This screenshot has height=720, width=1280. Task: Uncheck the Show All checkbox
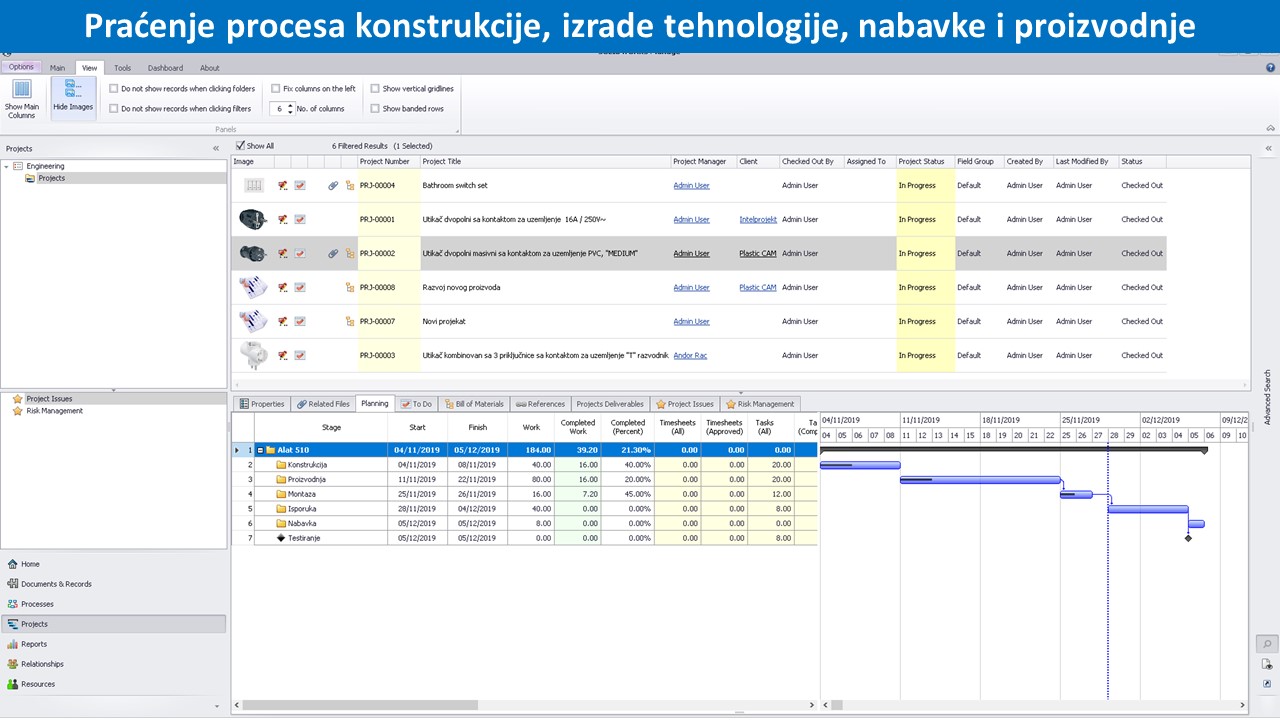240,146
